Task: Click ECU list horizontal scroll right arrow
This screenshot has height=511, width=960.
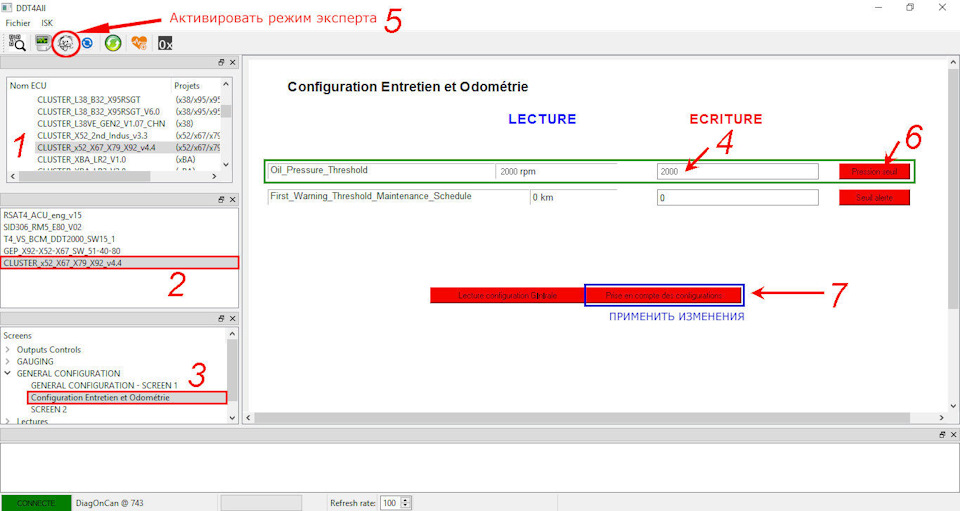Action: [214, 176]
